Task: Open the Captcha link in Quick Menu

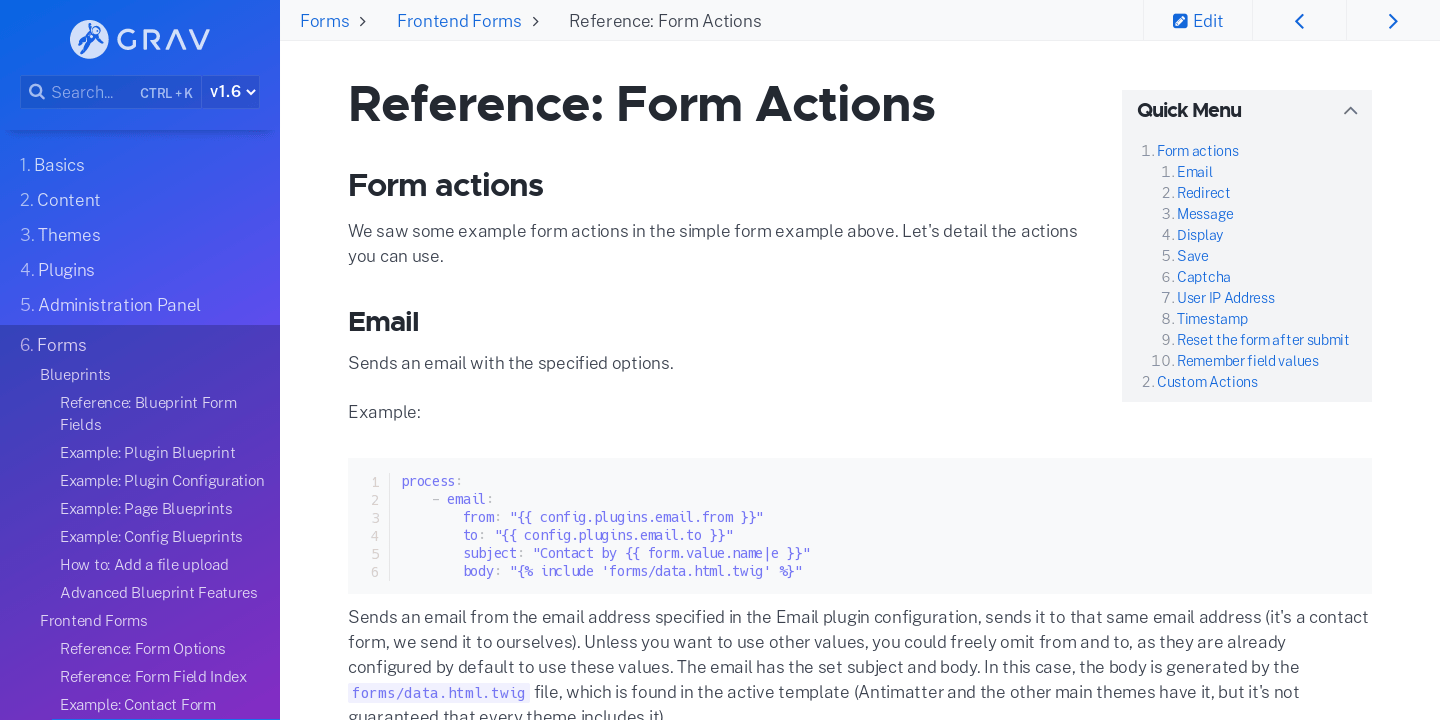Action: [x=1203, y=277]
